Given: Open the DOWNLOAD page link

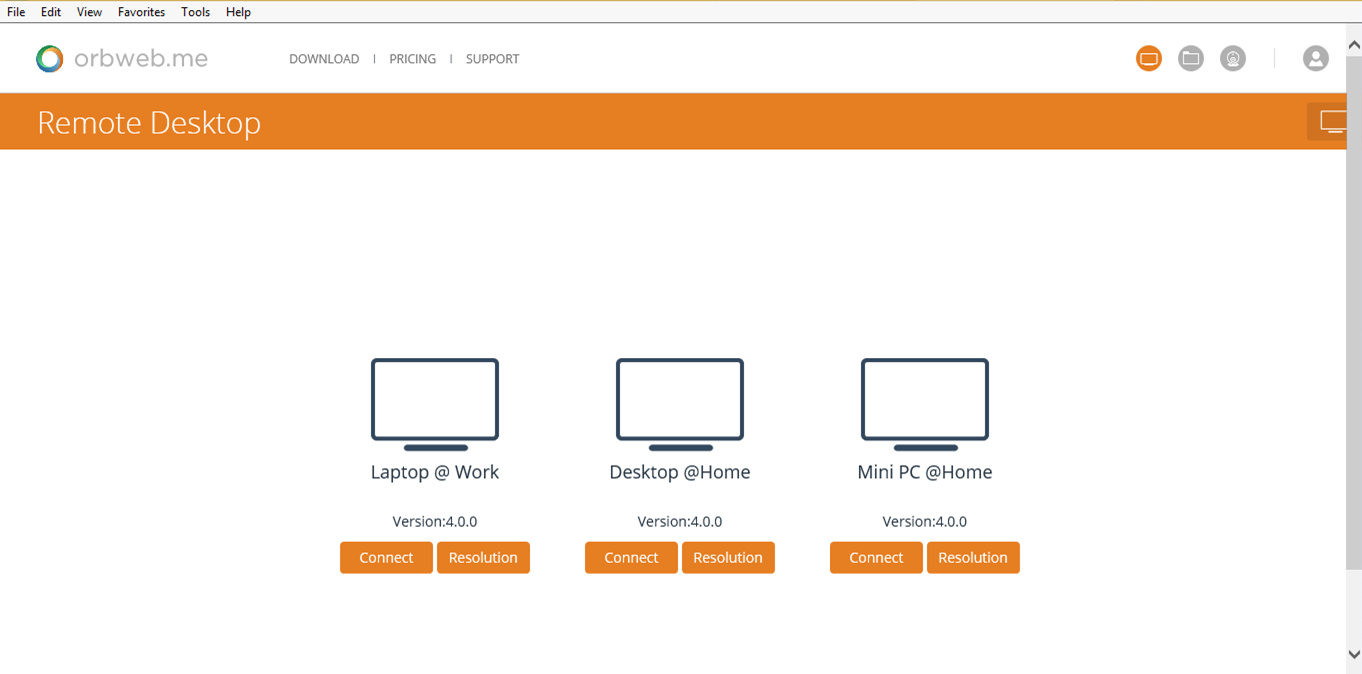Looking at the screenshot, I should [324, 58].
